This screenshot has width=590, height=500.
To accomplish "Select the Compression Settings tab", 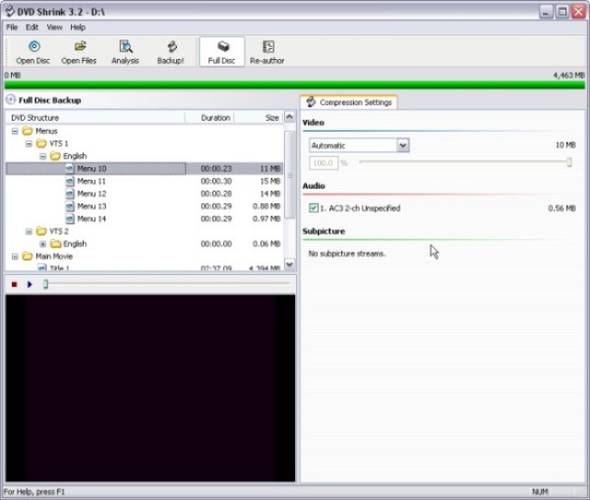I will coord(349,102).
